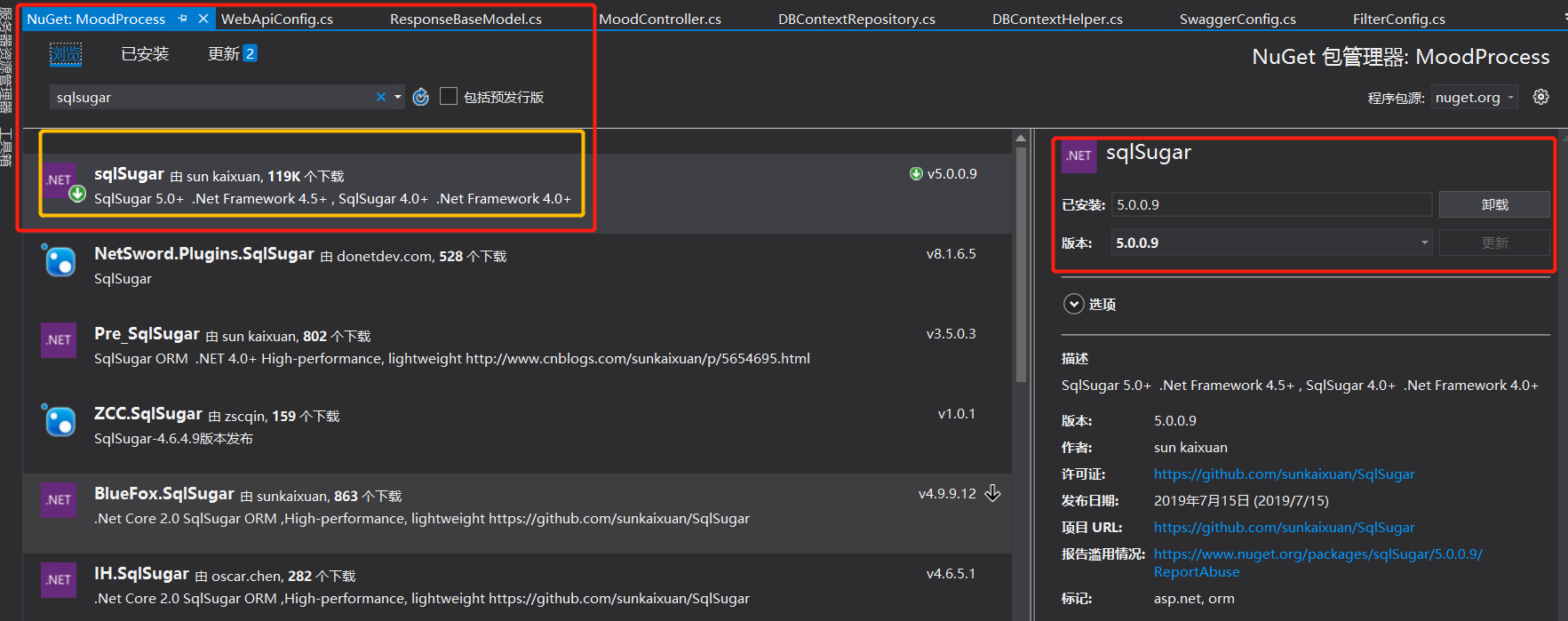Click the v4.6.5.1 version text
This screenshot has width=1568, height=621.
click(x=951, y=574)
